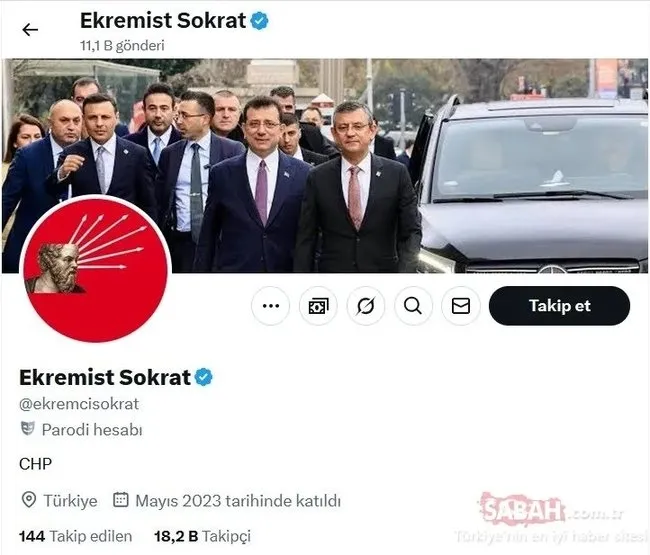Open the Grok profile summary icon
Viewport: 650px width, 555px height.
tap(366, 306)
